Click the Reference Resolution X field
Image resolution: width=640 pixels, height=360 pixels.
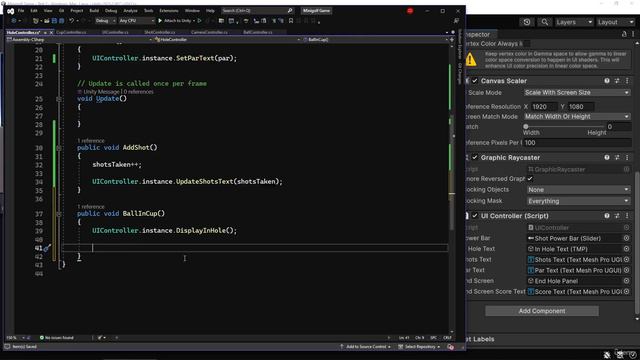click(544, 107)
